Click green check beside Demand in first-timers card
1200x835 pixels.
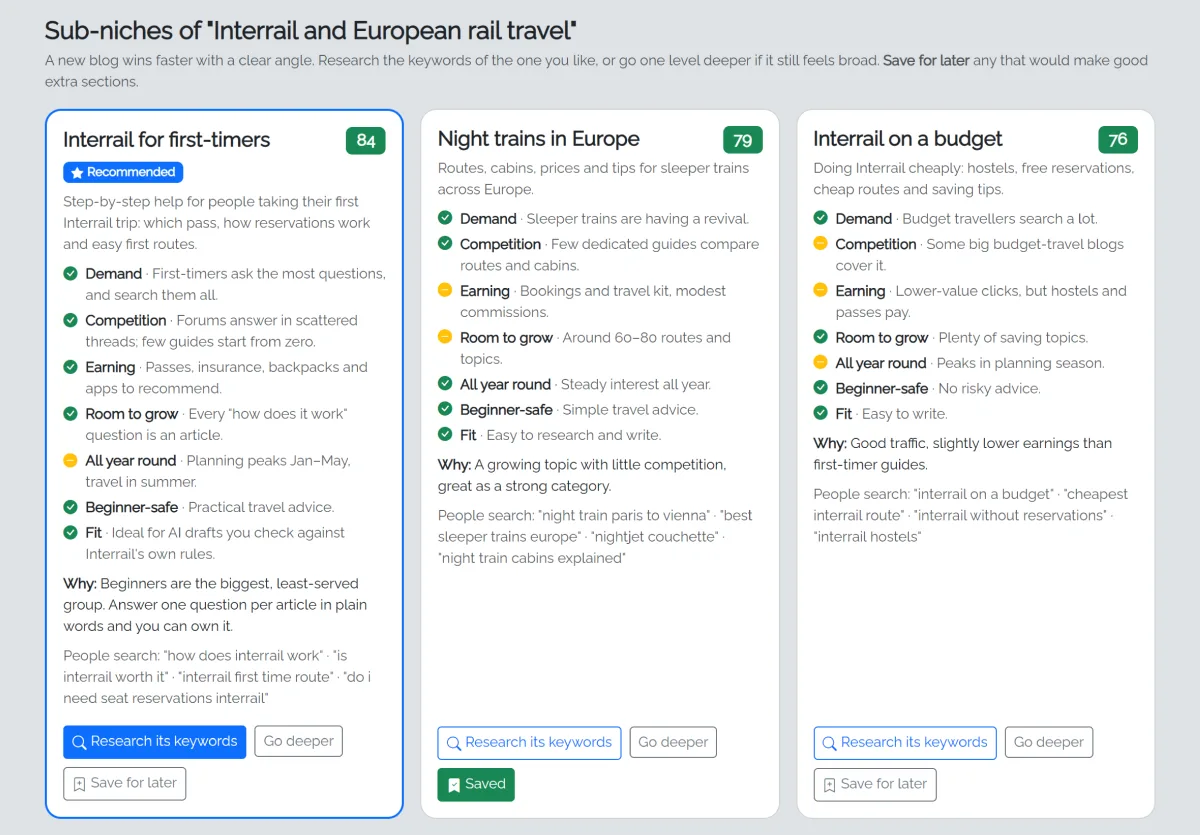tap(70, 273)
